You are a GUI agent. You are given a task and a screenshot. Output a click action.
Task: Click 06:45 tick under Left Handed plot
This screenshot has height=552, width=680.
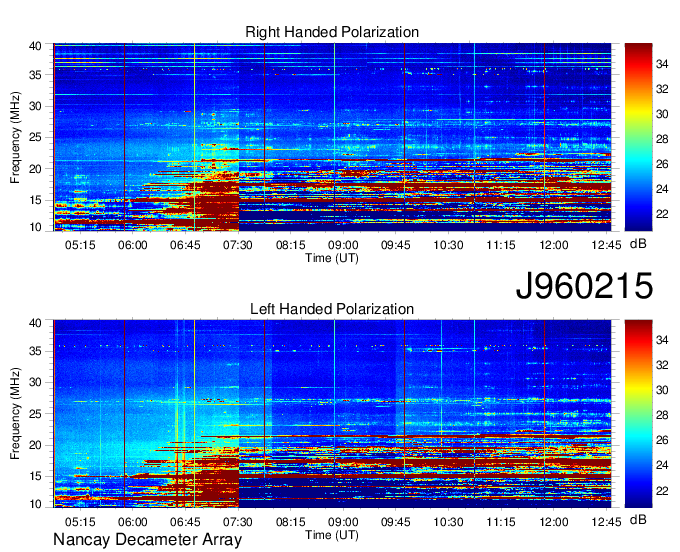185,522
